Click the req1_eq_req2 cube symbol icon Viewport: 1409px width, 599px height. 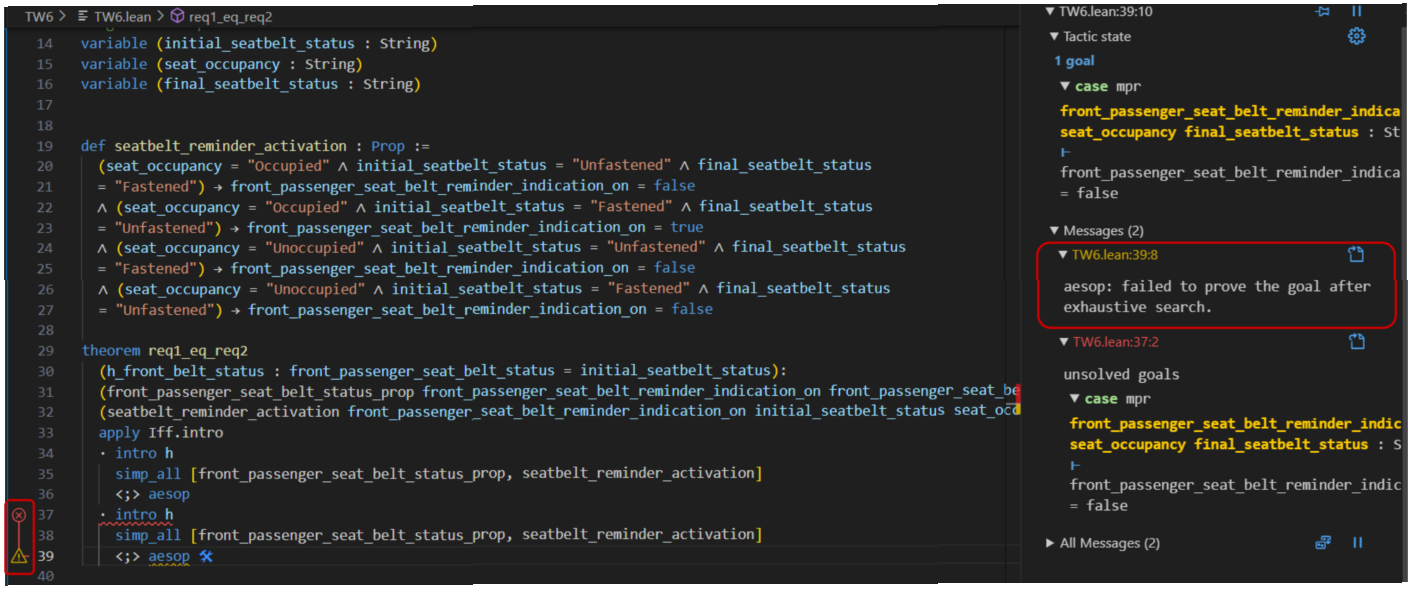(177, 17)
